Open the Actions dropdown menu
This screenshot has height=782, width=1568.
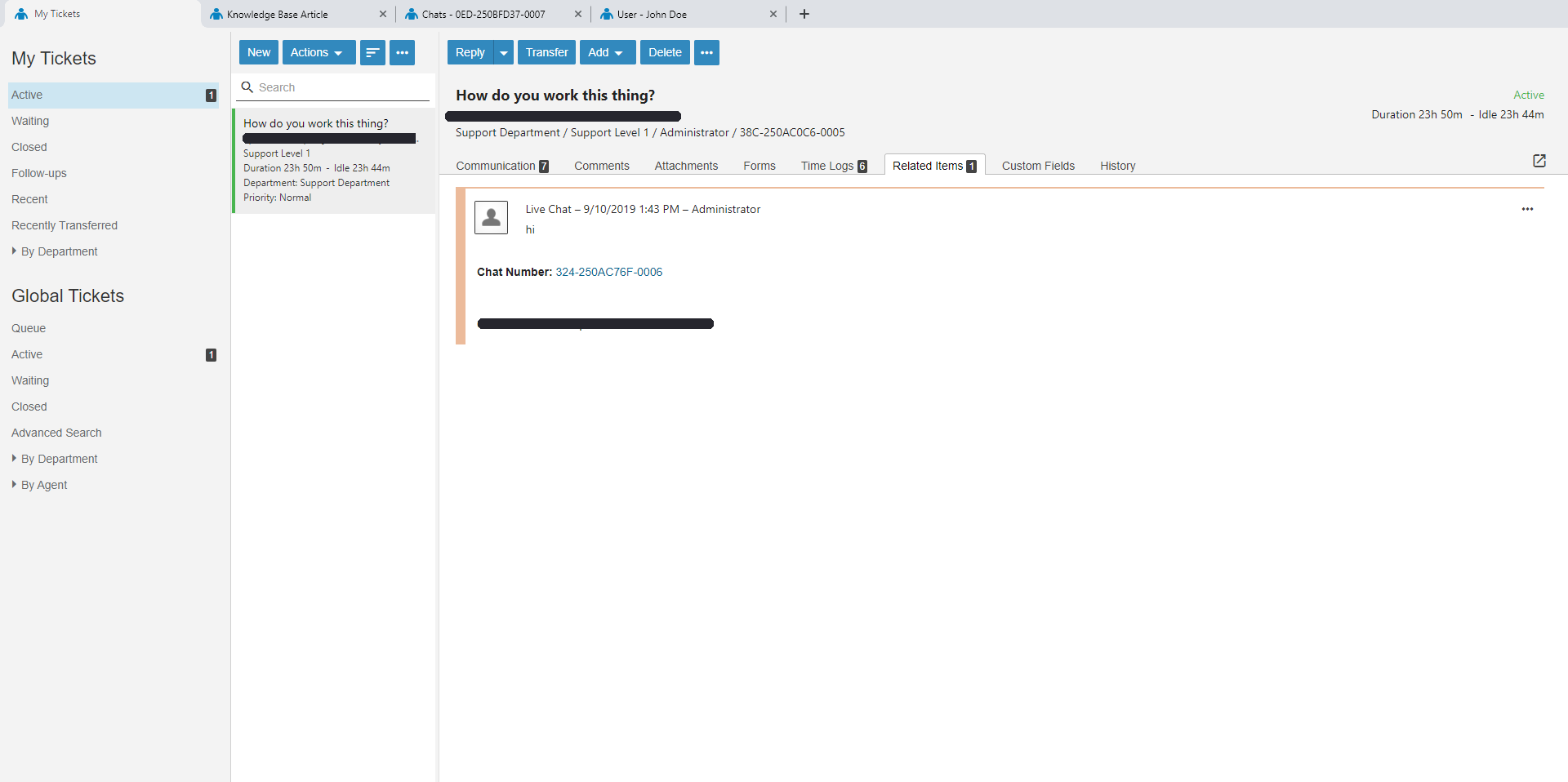[x=318, y=52]
